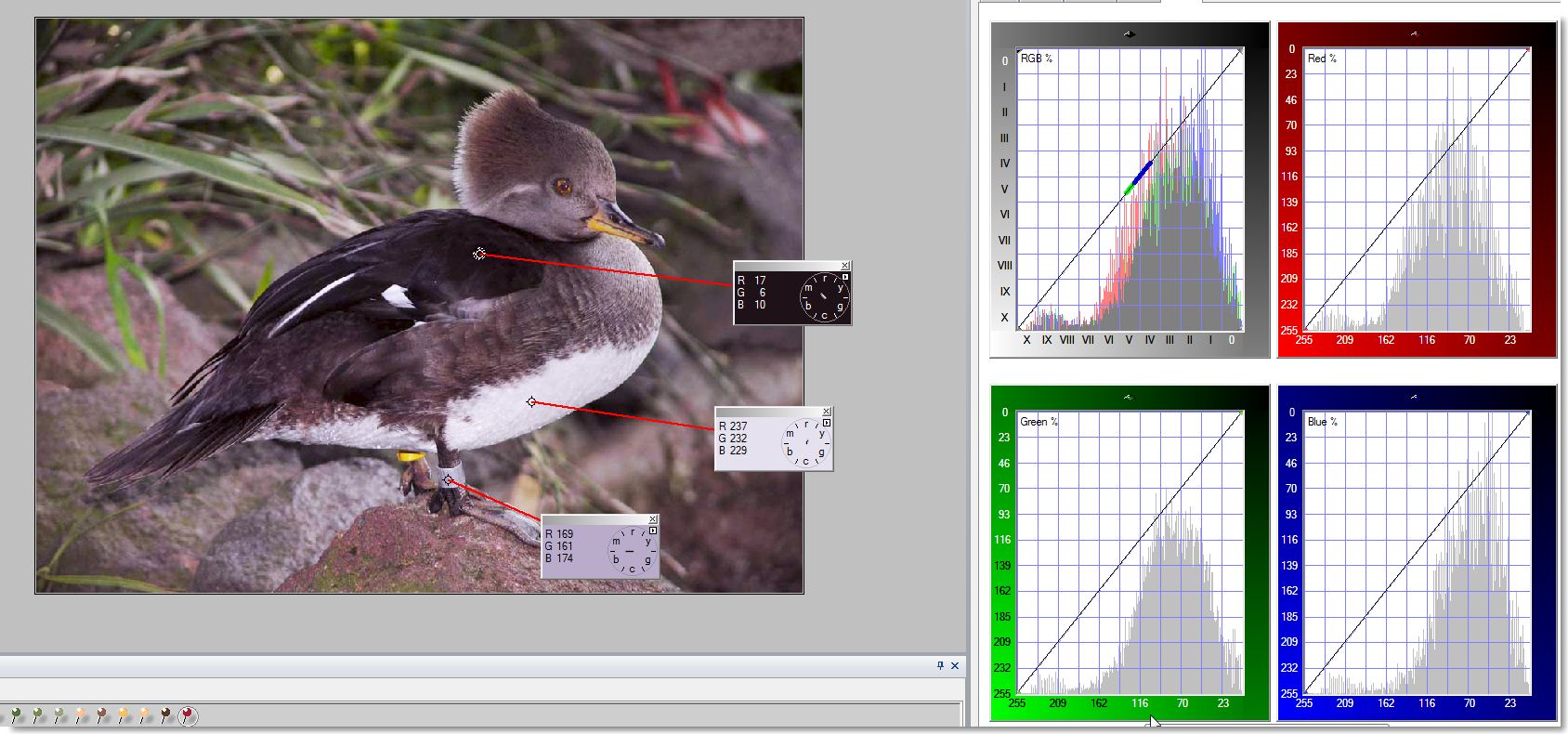Image resolution: width=1568 pixels, height=734 pixels.
Task: Click the RGB % curve label
Action: tap(1037, 59)
